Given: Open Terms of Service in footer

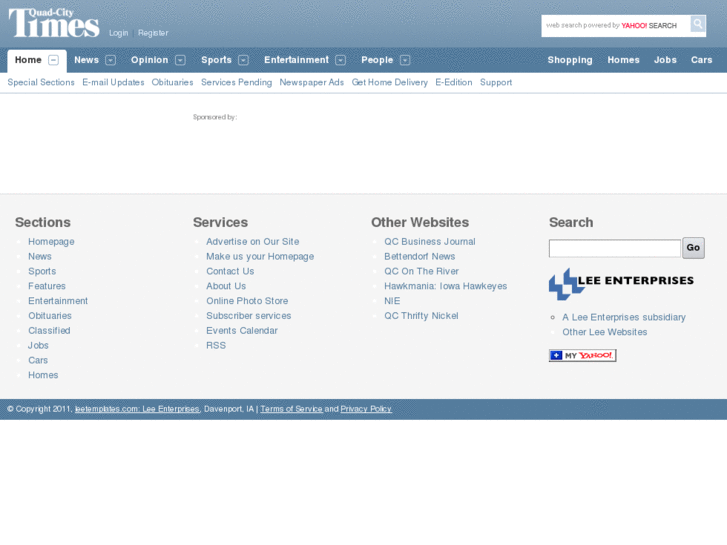Looking at the screenshot, I should point(291,409).
